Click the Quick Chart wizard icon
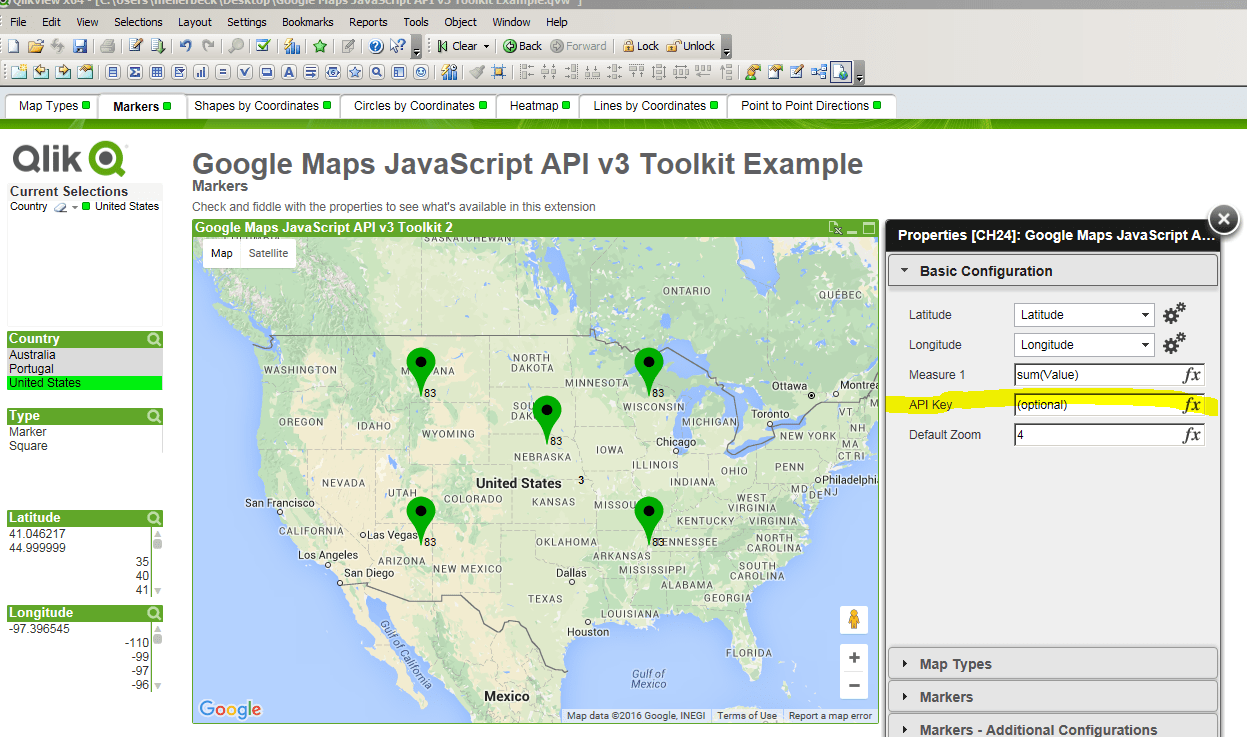Screen dimensions: 1247x737 [x=292, y=46]
